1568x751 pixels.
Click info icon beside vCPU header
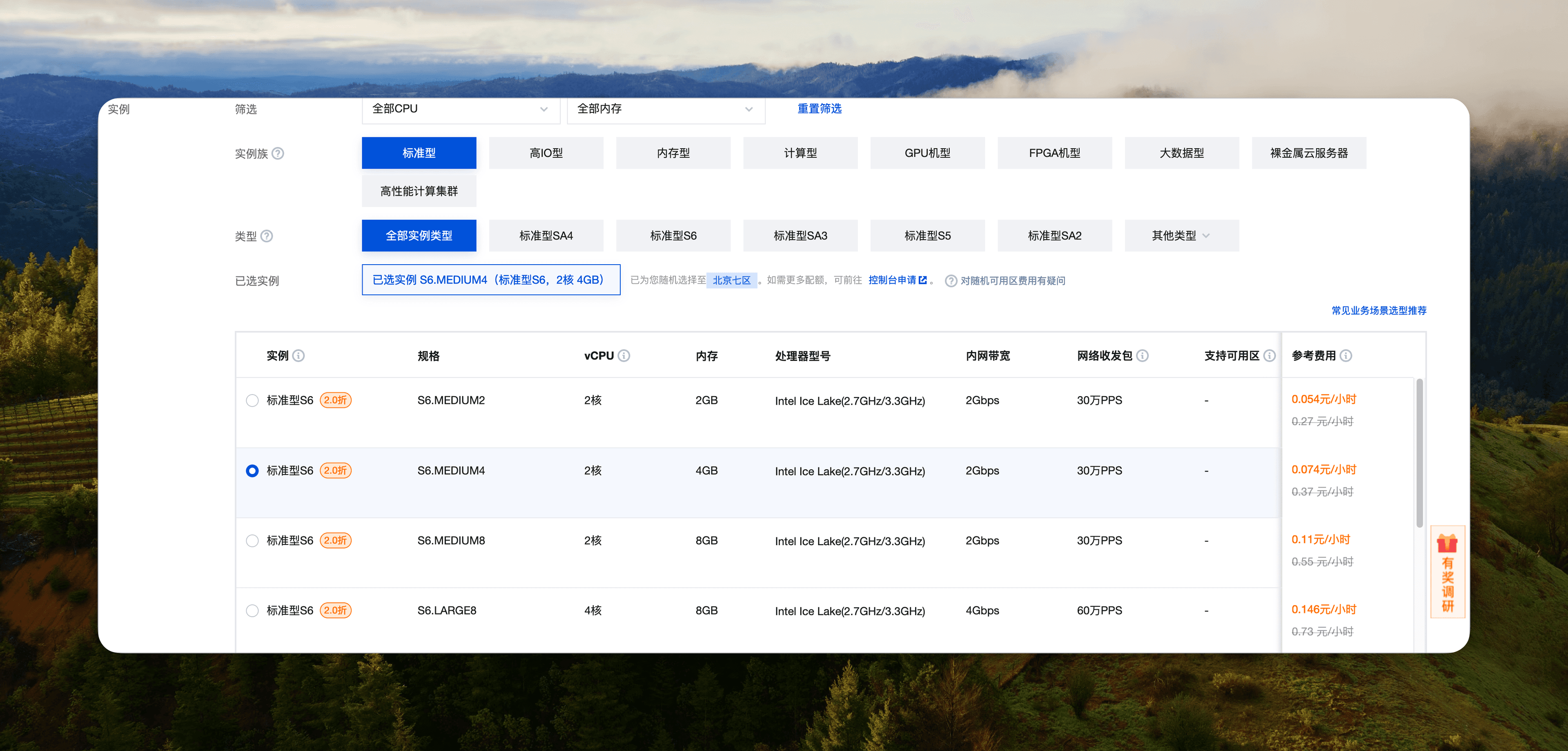pyautogui.click(x=624, y=356)
